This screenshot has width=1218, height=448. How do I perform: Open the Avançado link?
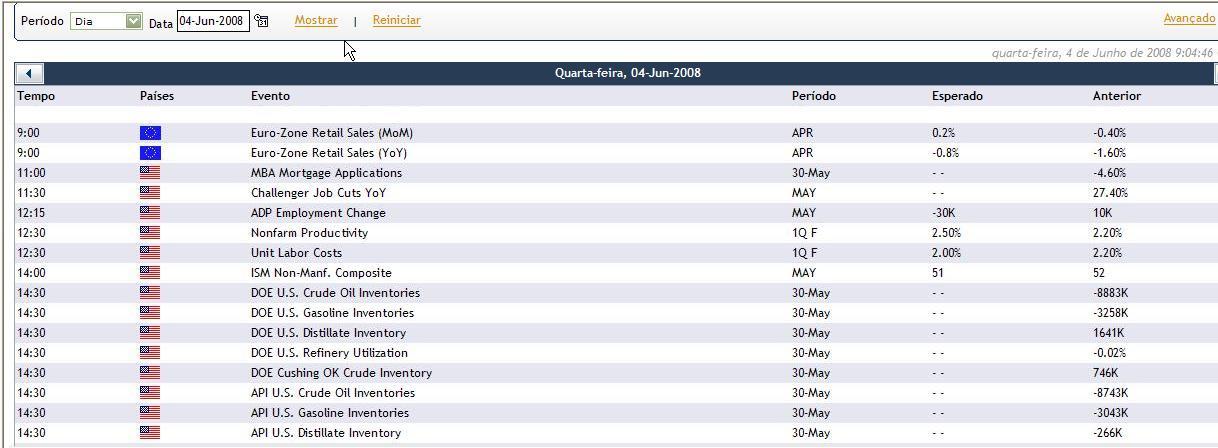[1189, 19]
